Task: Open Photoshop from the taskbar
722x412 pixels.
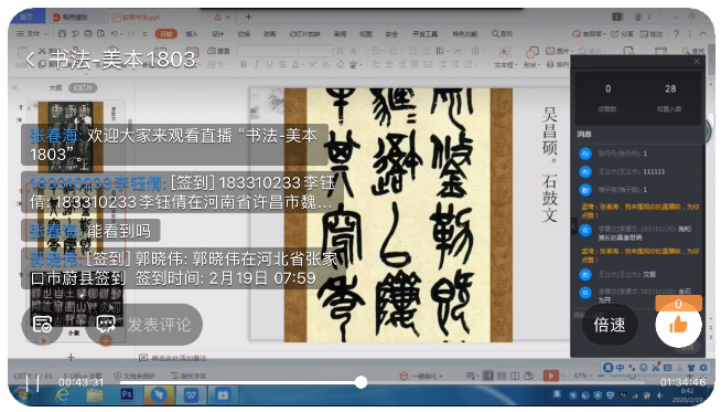Action: tap(127, 395)
